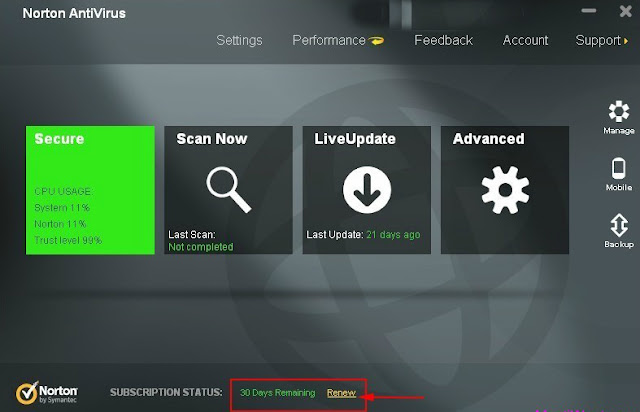The image size is (640, 412).
Task: Click the LiveUpdate download arrow icon
Action: tap(367, 189)
